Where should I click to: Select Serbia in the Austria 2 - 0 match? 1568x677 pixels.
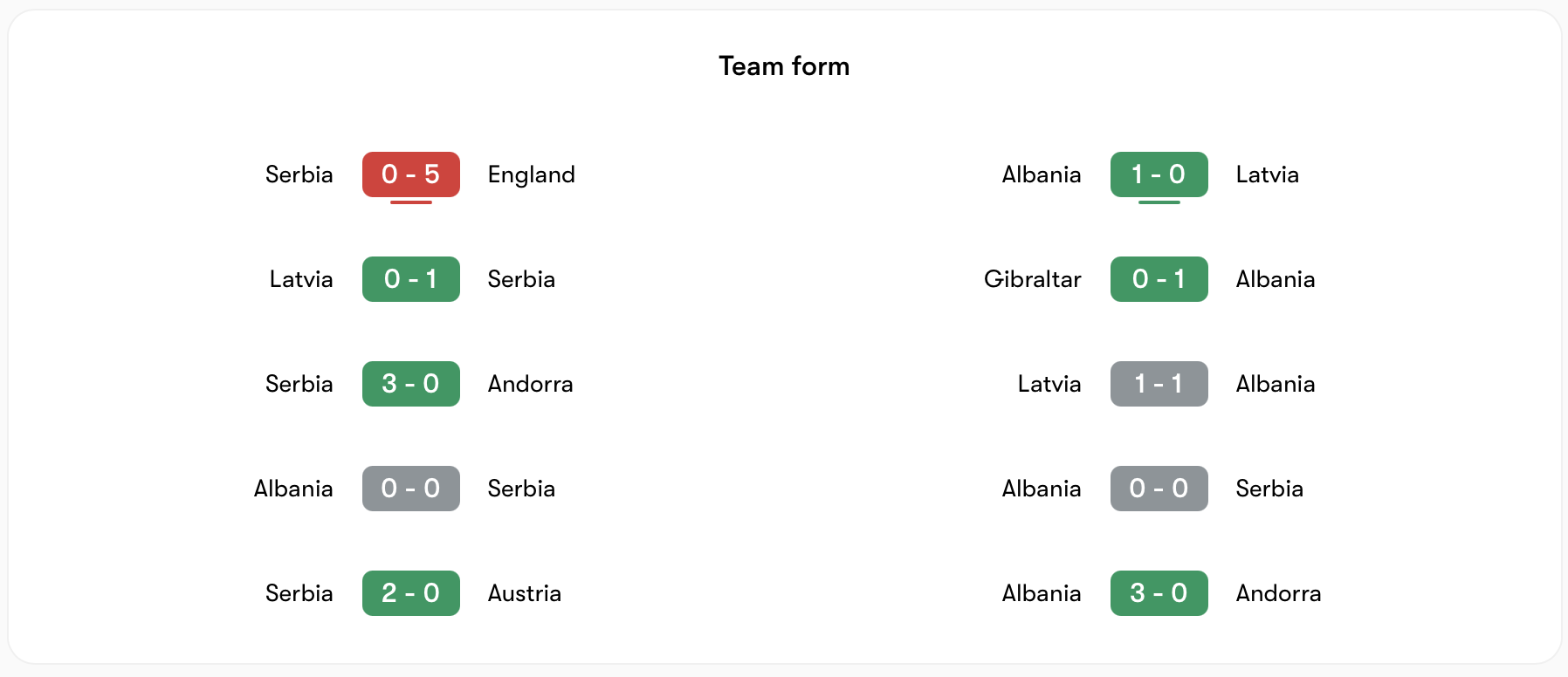tap(299, 593)
